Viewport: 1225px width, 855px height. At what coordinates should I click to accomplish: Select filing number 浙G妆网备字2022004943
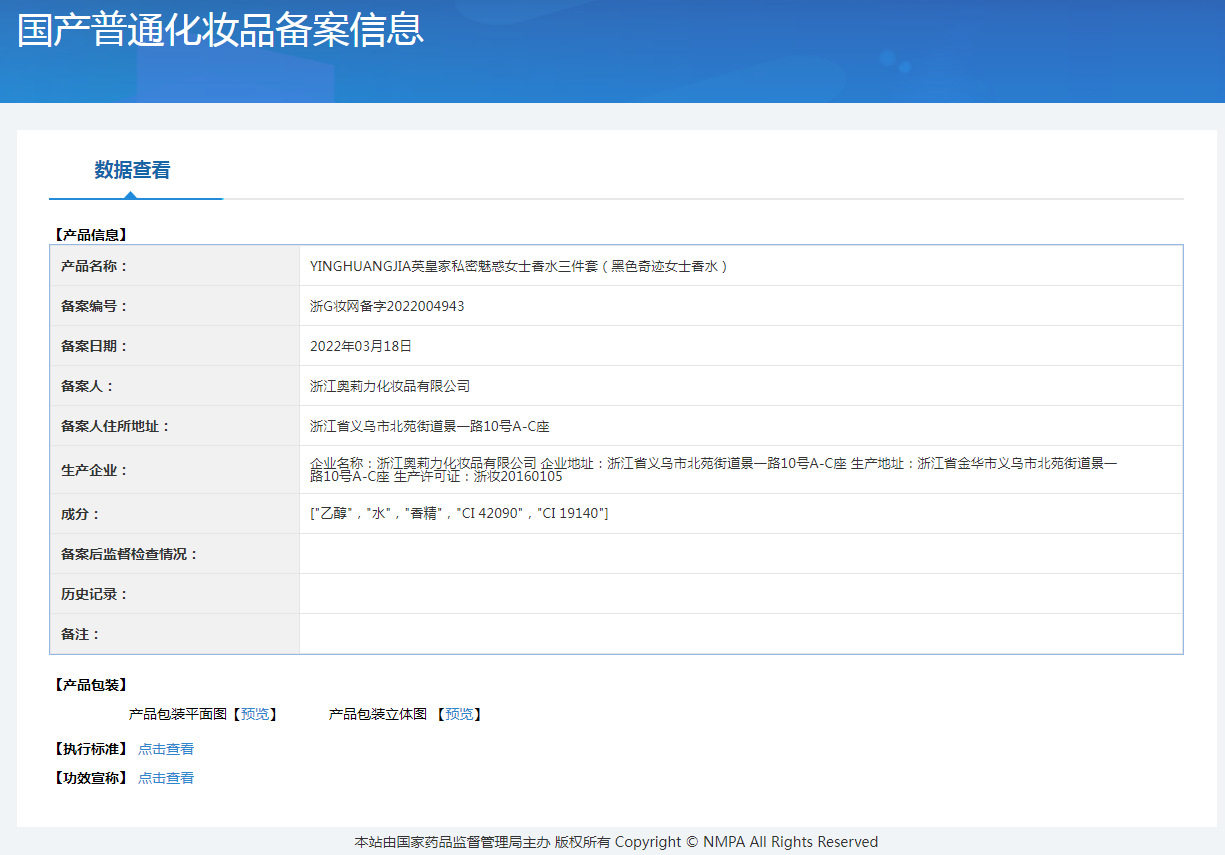[387, 306]
